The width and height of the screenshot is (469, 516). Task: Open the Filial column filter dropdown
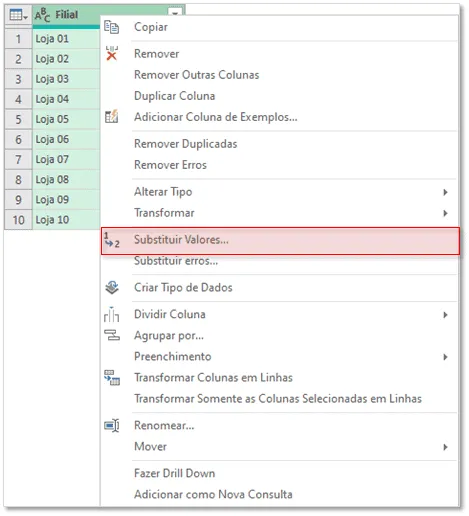click(x=175, y=12)
